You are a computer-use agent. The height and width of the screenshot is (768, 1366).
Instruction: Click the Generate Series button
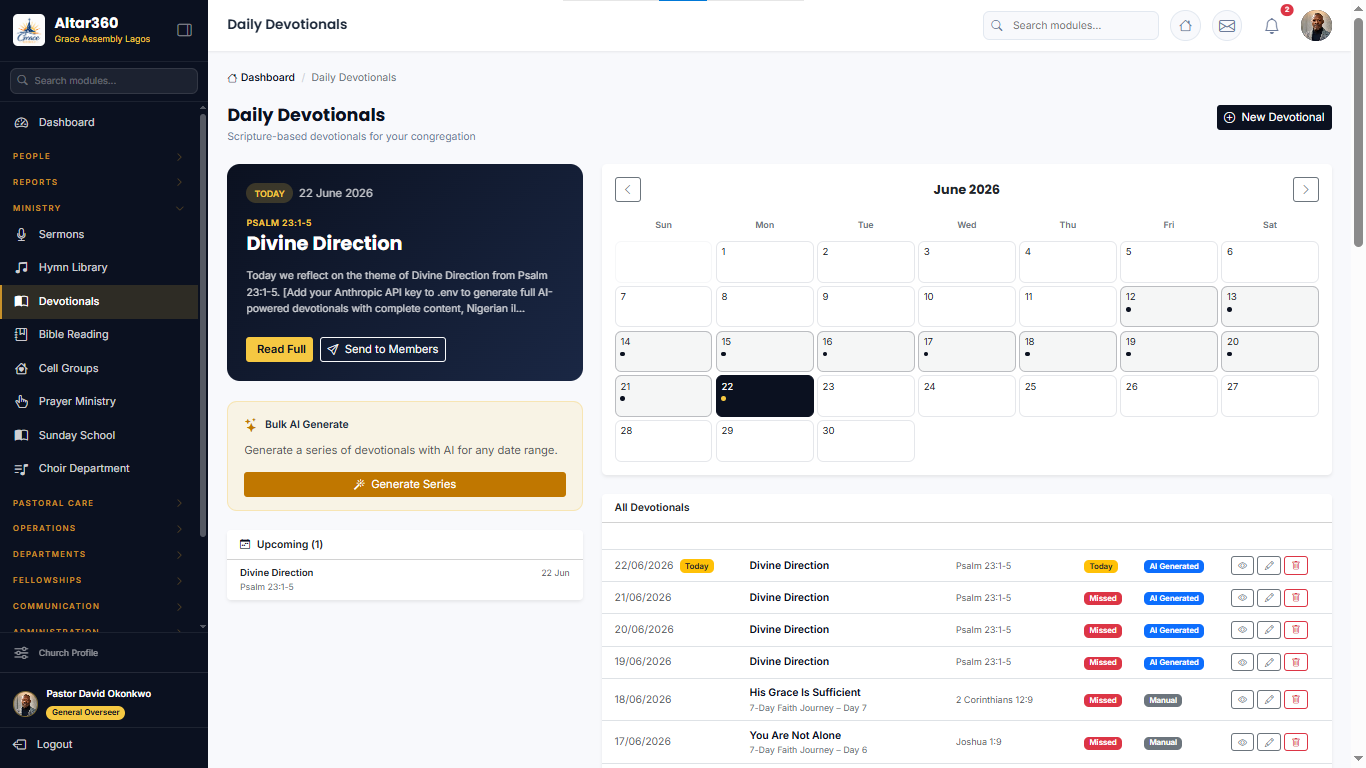tap(405, 484)
